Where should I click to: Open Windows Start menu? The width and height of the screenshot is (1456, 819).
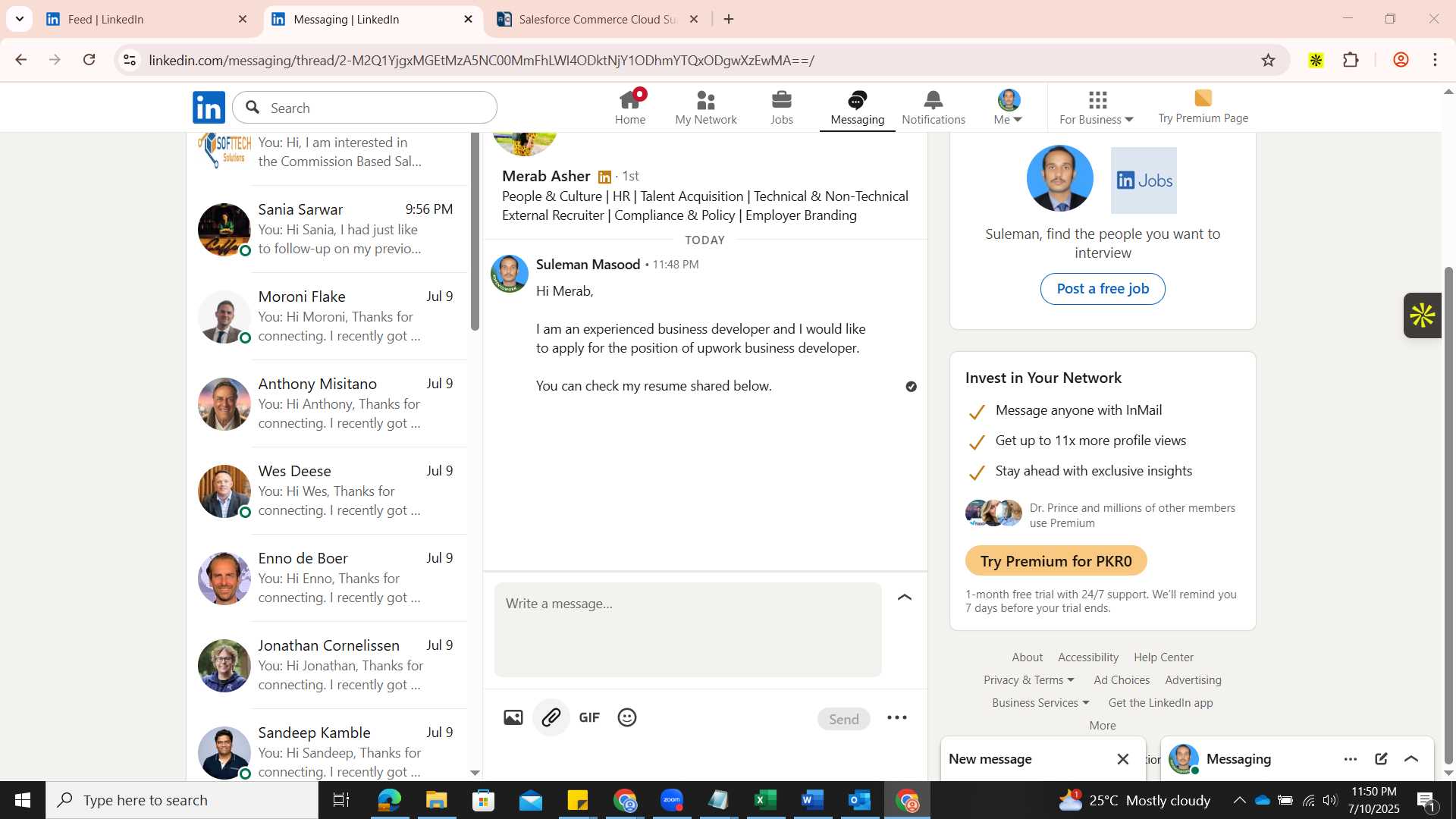[x=23, y=800]
